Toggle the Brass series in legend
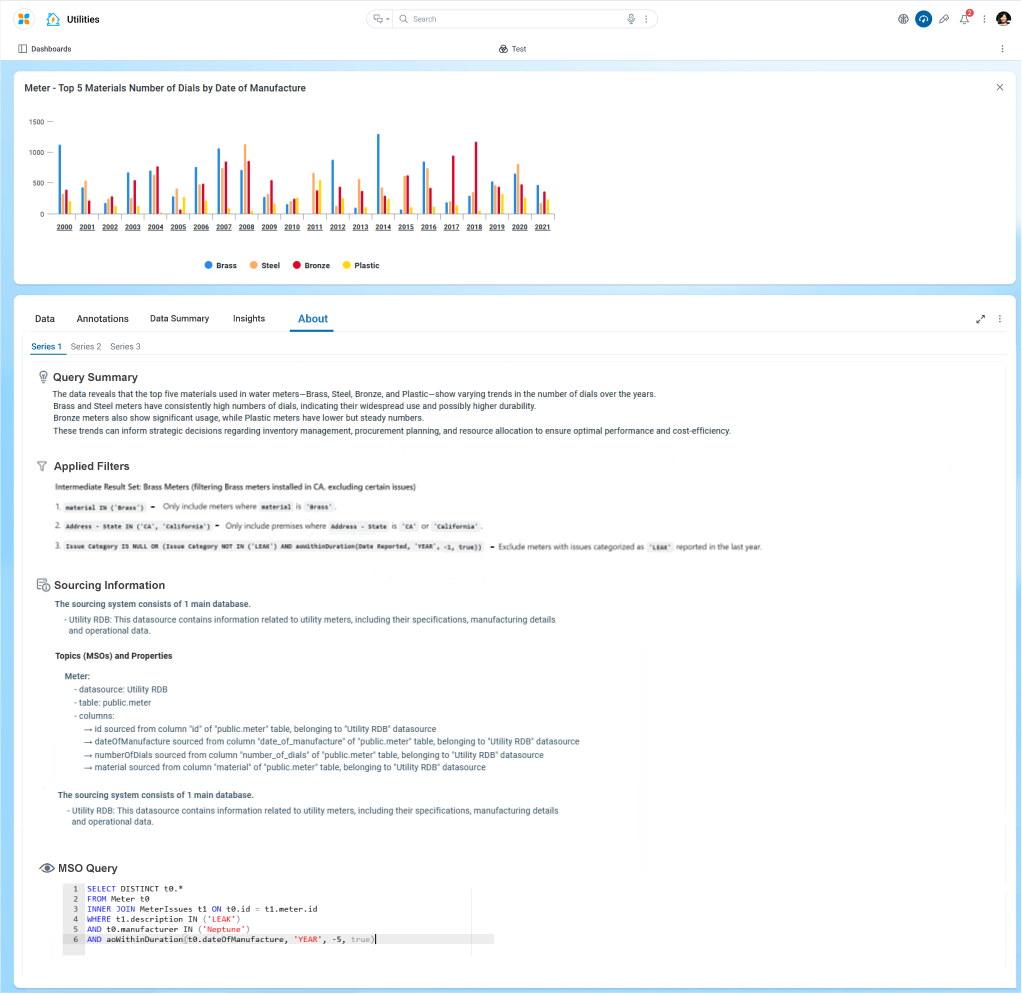 [x=221, y=265]
